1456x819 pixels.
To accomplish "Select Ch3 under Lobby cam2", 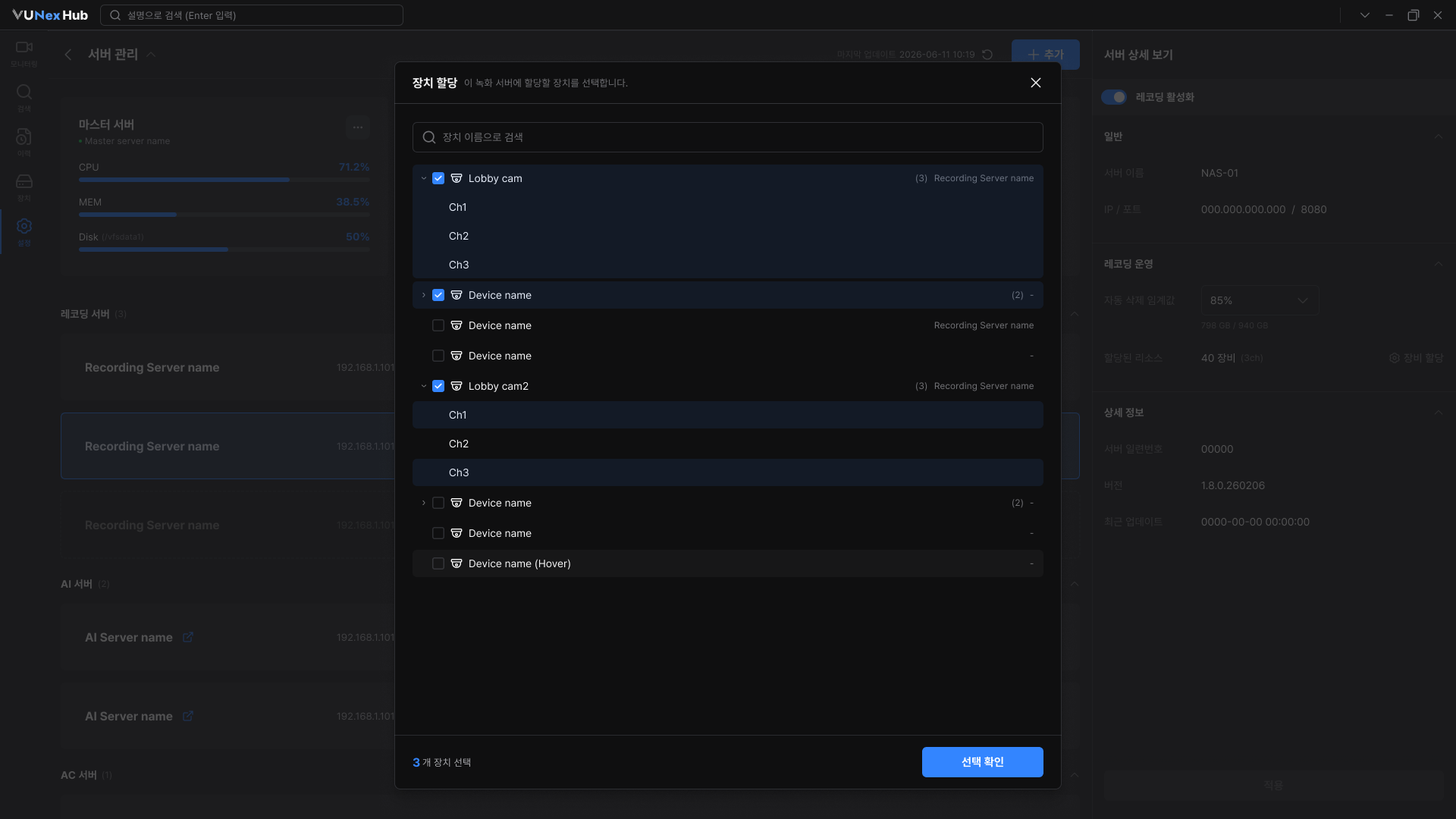I will (x=728, y=472).
